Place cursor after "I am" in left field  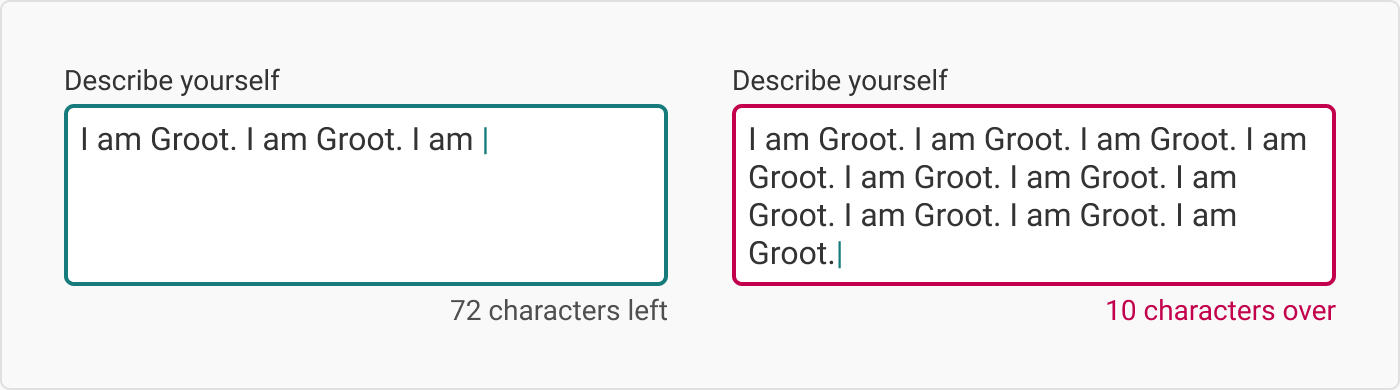pos(476,140)
